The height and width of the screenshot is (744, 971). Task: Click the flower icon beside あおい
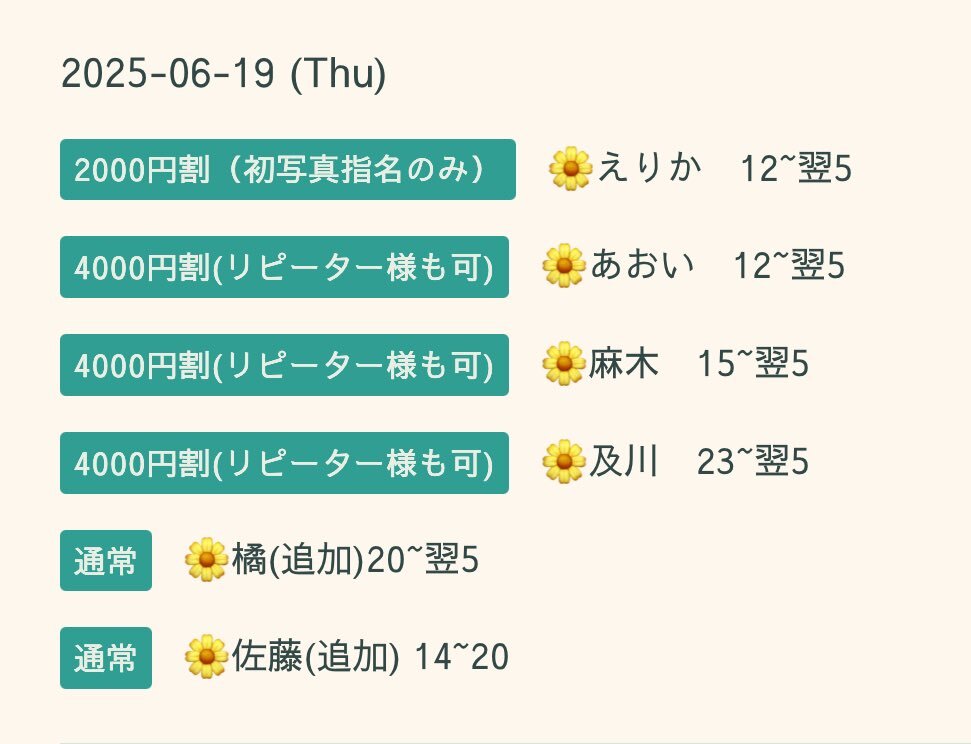[x=564, y=265]
